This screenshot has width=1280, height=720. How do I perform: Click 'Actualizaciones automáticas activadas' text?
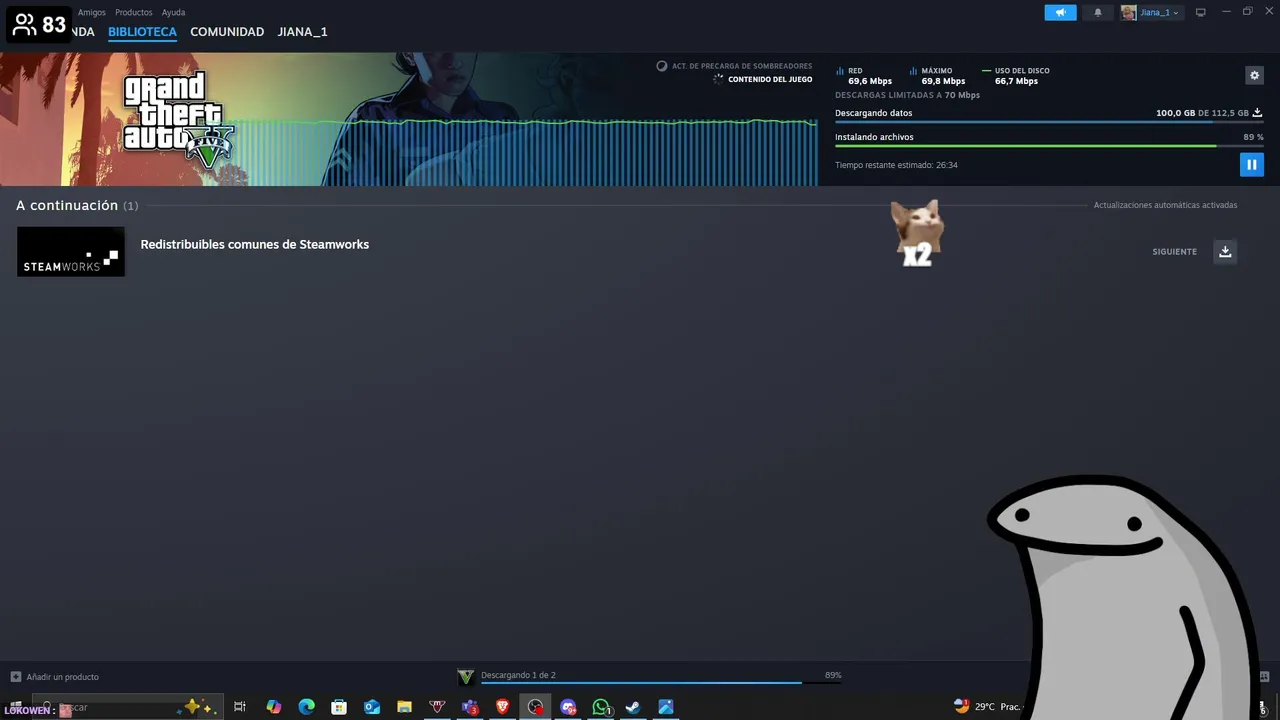click(1165, 205)
